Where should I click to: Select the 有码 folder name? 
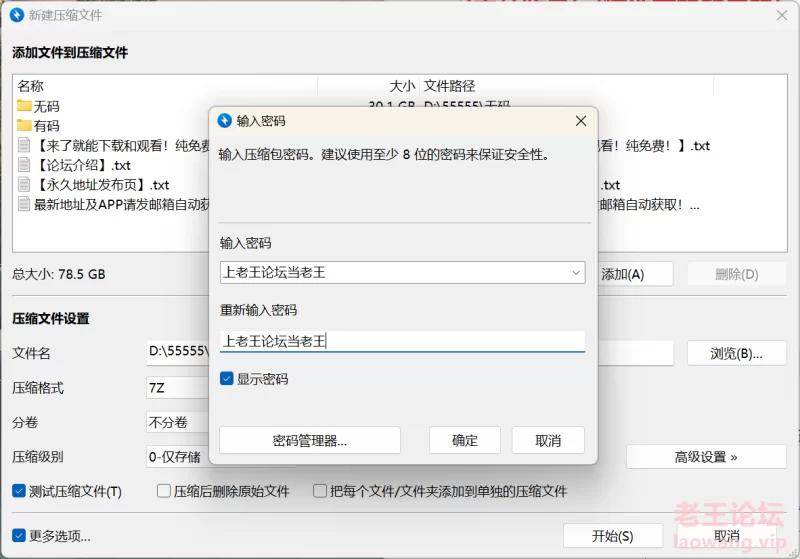point(46,125)
